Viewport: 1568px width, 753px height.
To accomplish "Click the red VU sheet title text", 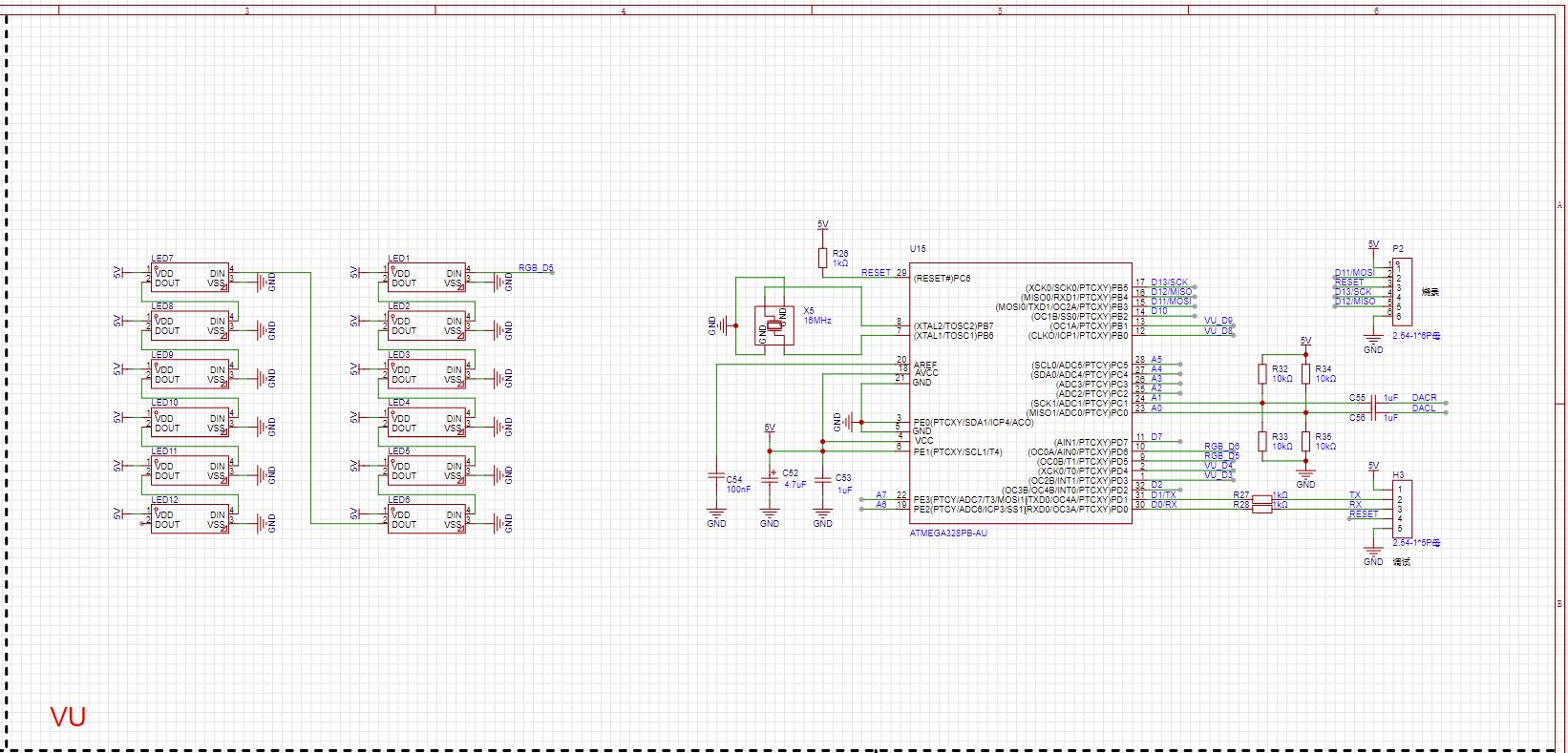I will [x=68, y=717].
